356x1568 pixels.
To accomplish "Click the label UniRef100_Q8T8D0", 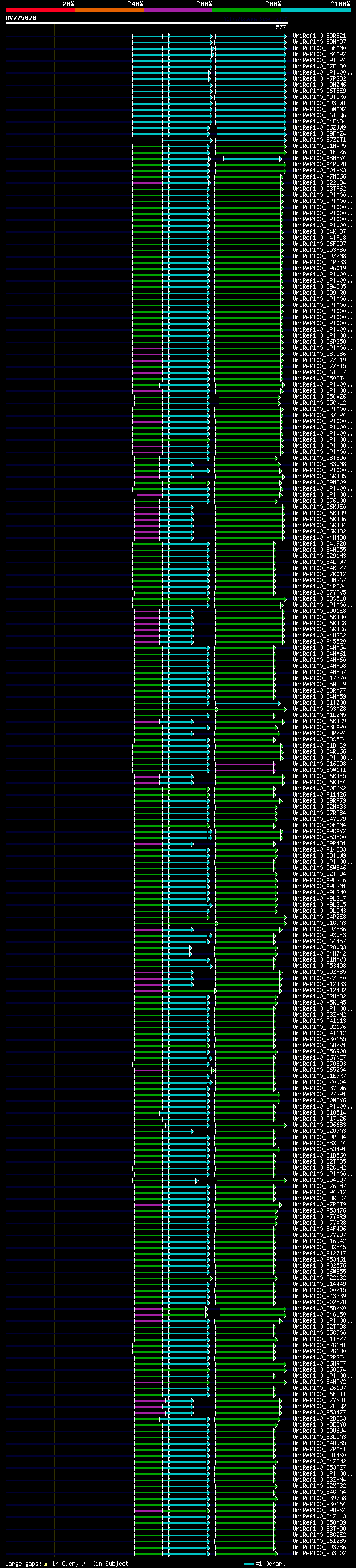I will coord(319,458).
